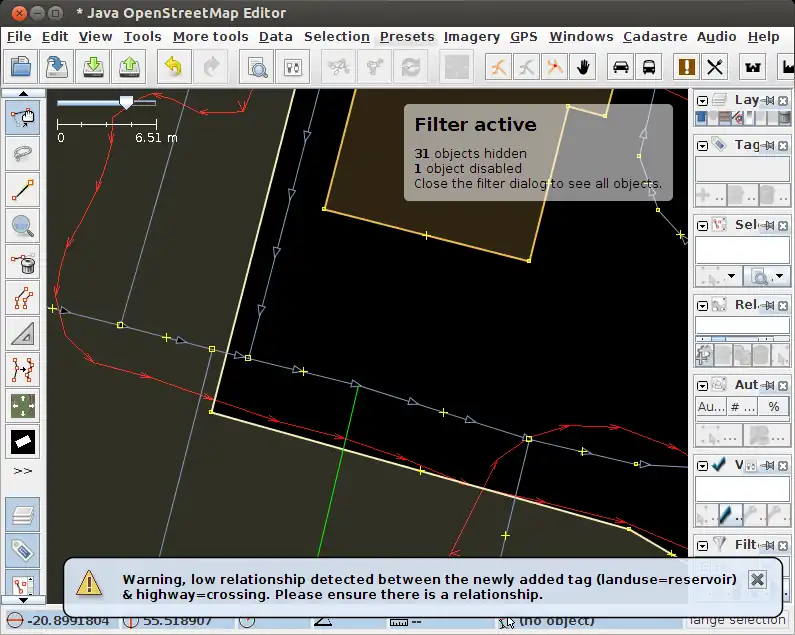Screen dimensions: 795x635
Task: Collapse the Layers panel
Action: click(x=703, y=101)
